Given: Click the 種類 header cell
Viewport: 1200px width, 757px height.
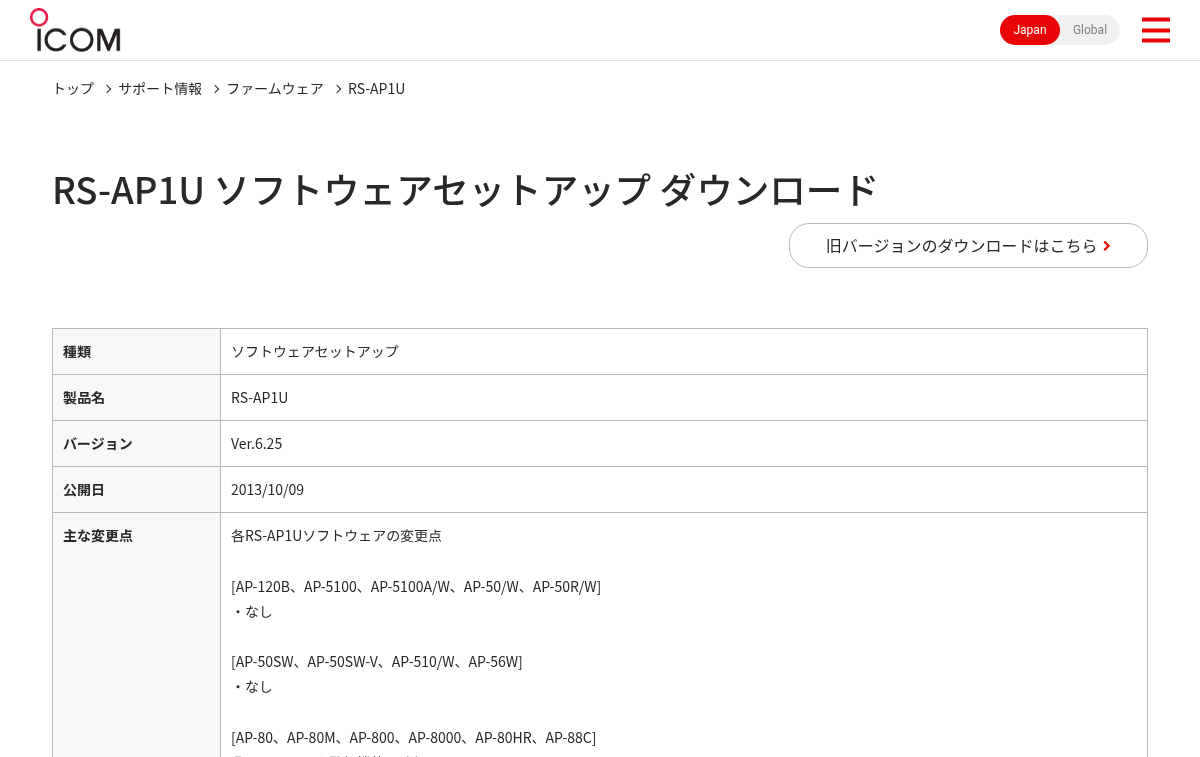Looking at the screenshot, I should click(136, 351).
